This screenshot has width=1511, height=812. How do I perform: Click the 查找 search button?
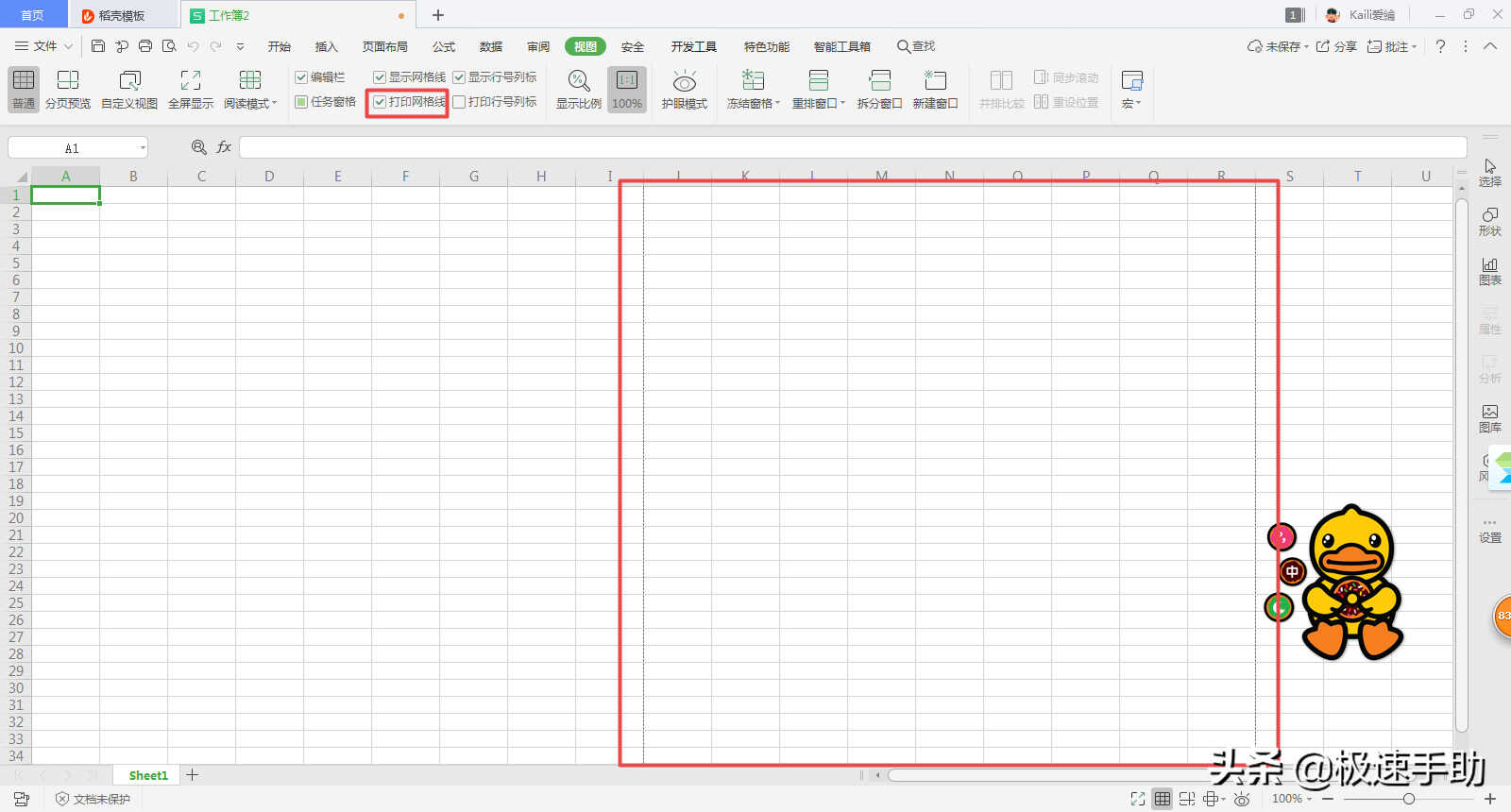[x=916, y=46]
